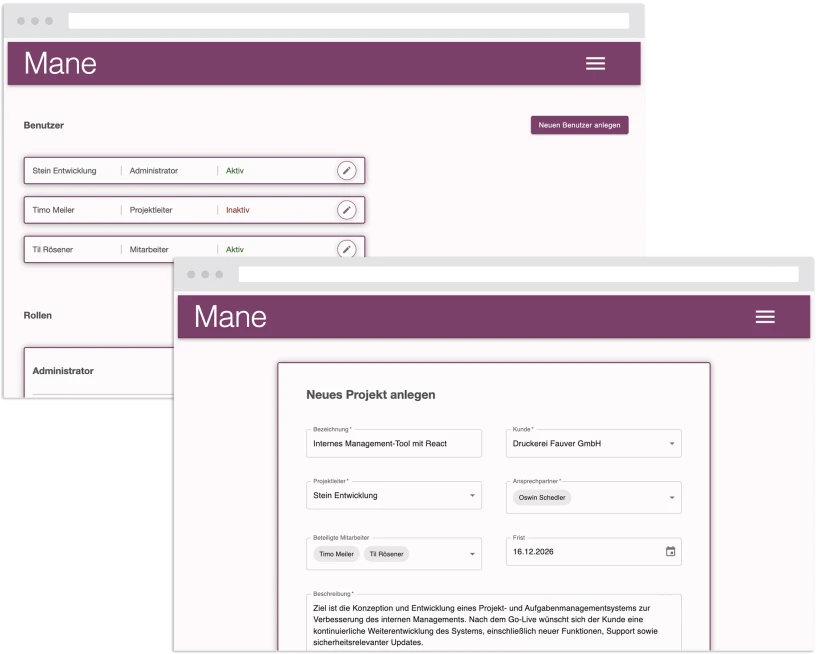Click the Bezeichnung input field
The image size is (818, 654).
point(394,443)
